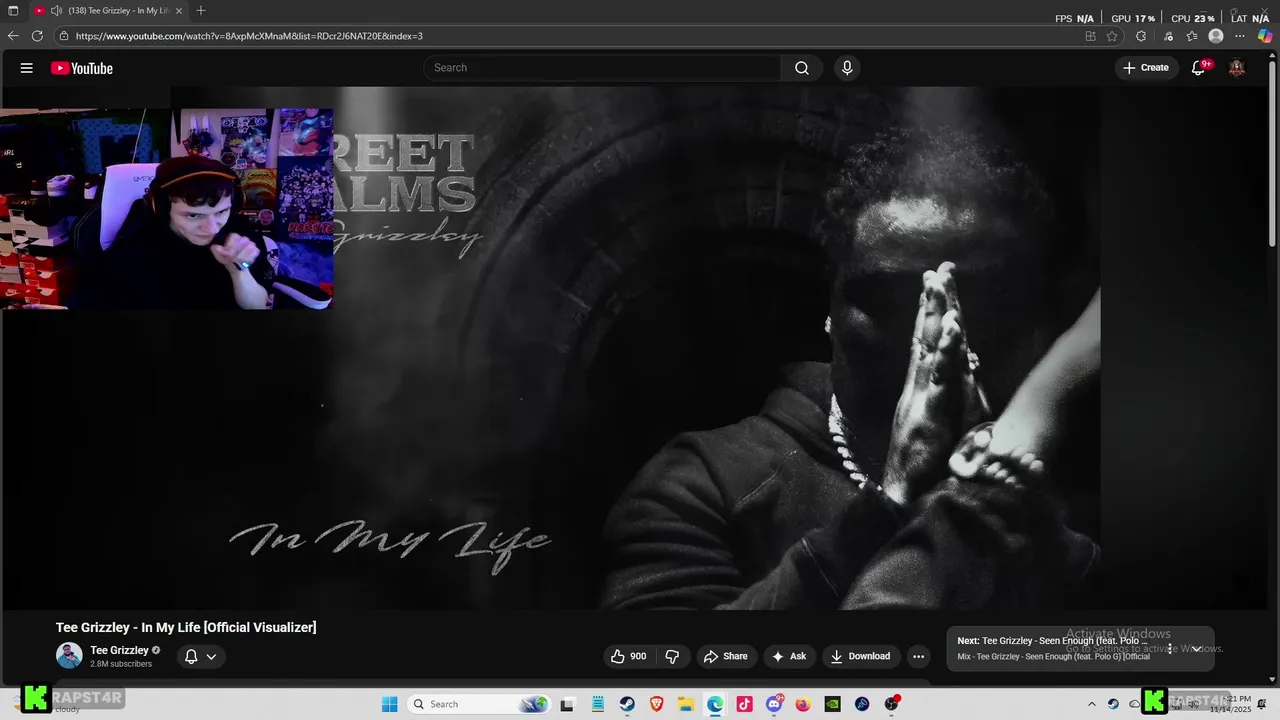This screenshot has height=720, width=1280.
Task: Open Edge settings and more menu
Action: coord(1240,36)
